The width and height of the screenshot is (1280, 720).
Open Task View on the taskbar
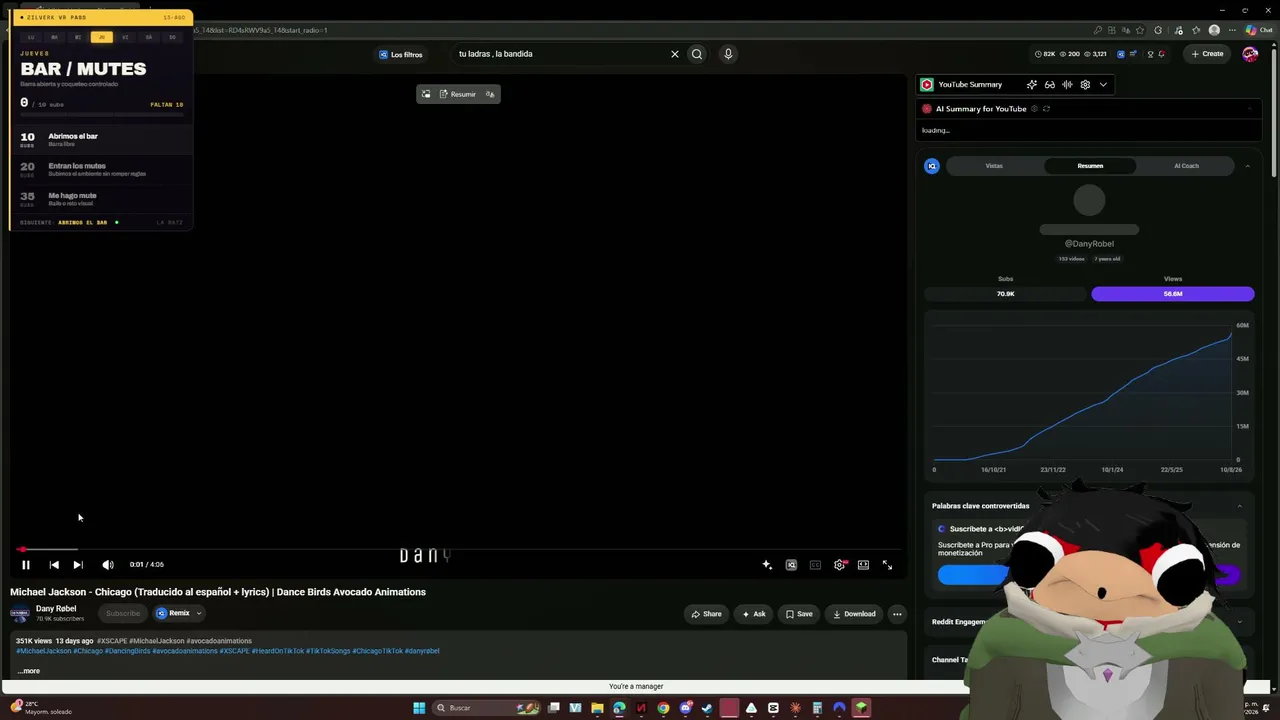[553, 708]
